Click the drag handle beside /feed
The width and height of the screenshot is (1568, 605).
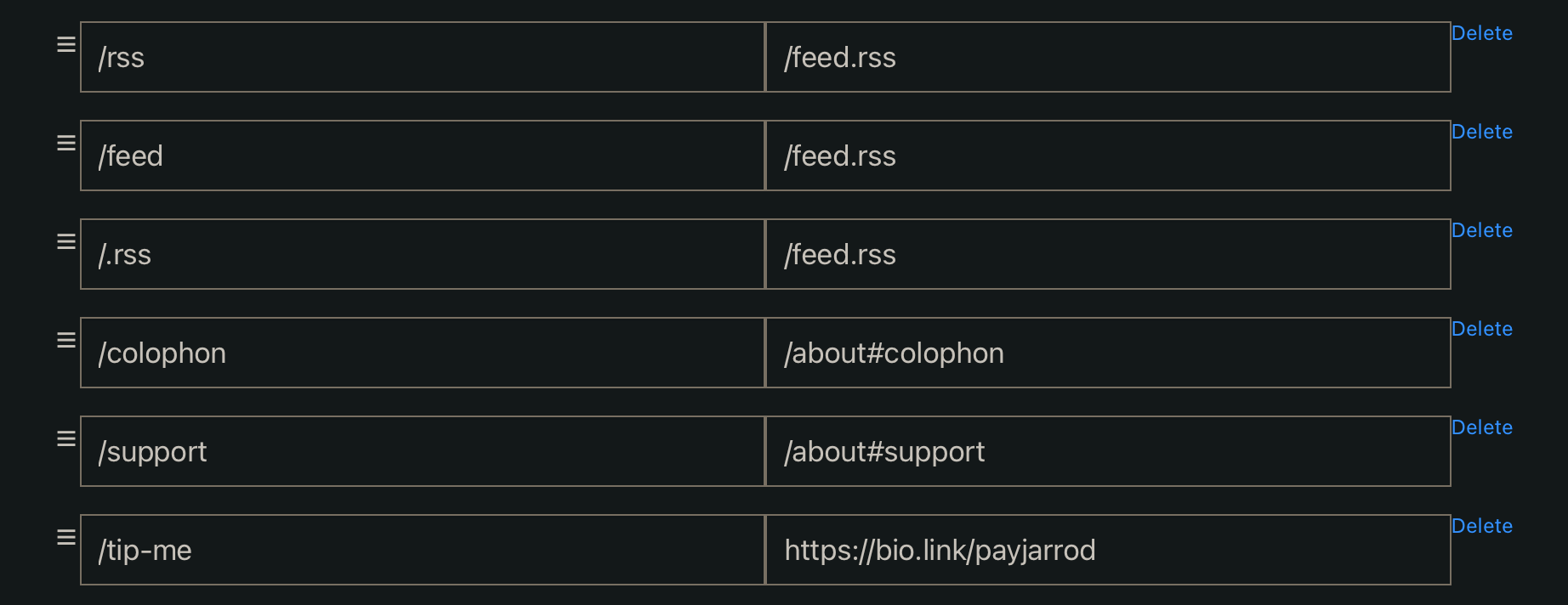[66, 144]
